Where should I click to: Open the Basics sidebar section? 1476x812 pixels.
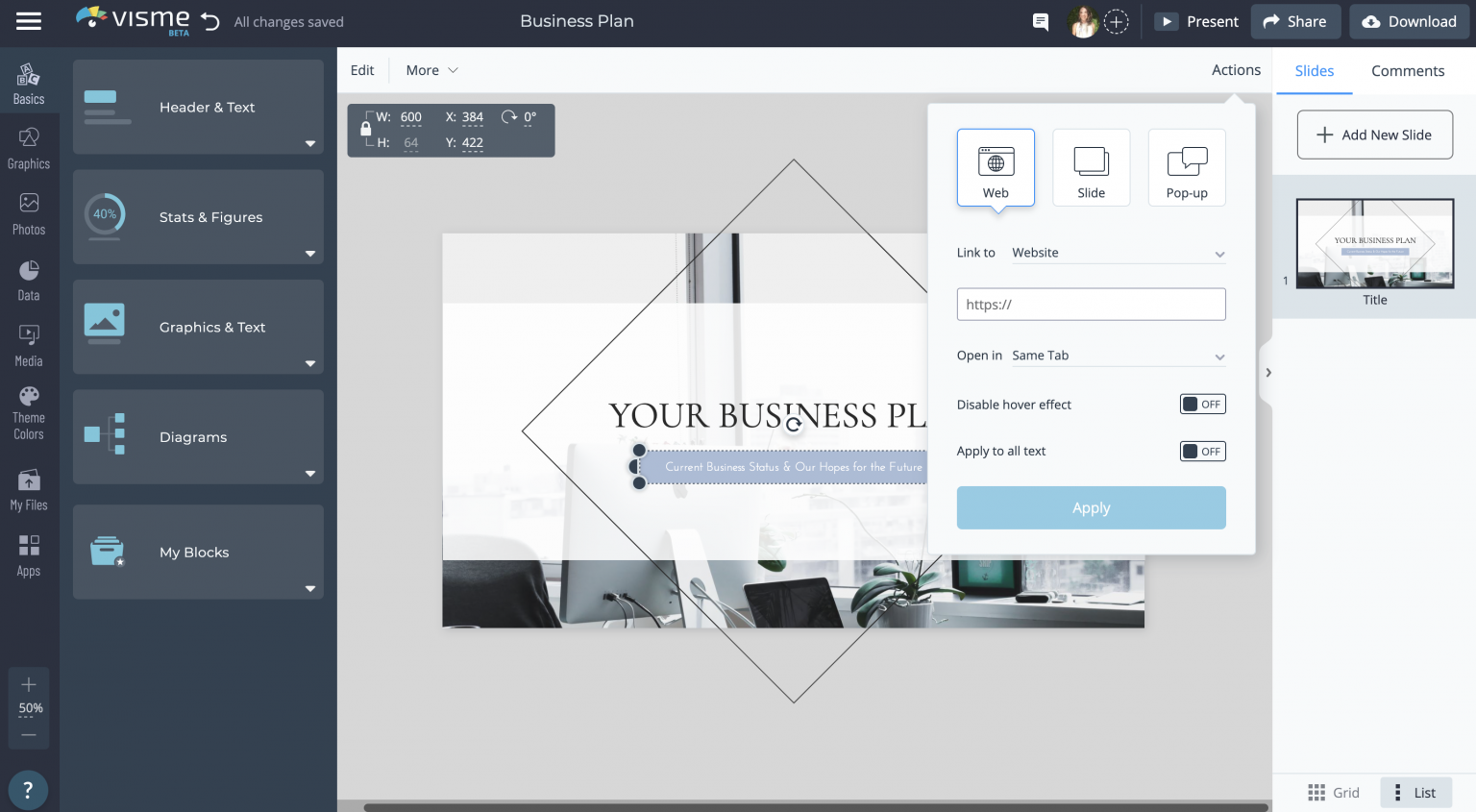(29, 84)
